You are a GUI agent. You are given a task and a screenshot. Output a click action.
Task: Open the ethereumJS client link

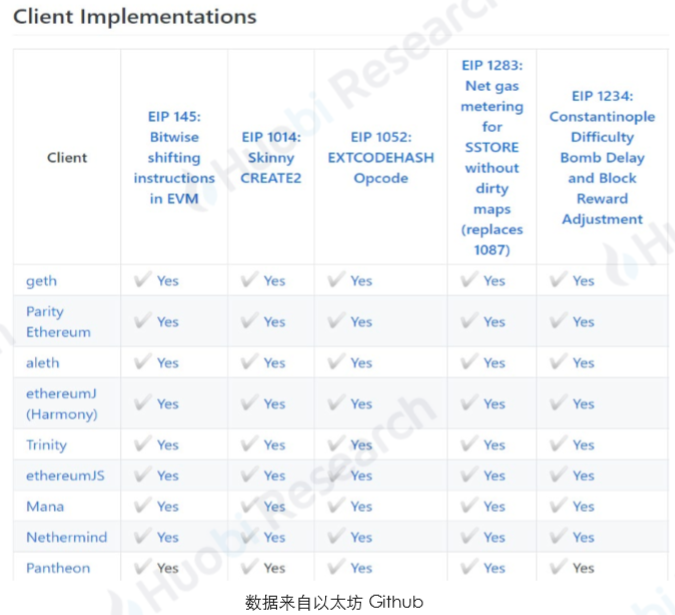point(65,476)
